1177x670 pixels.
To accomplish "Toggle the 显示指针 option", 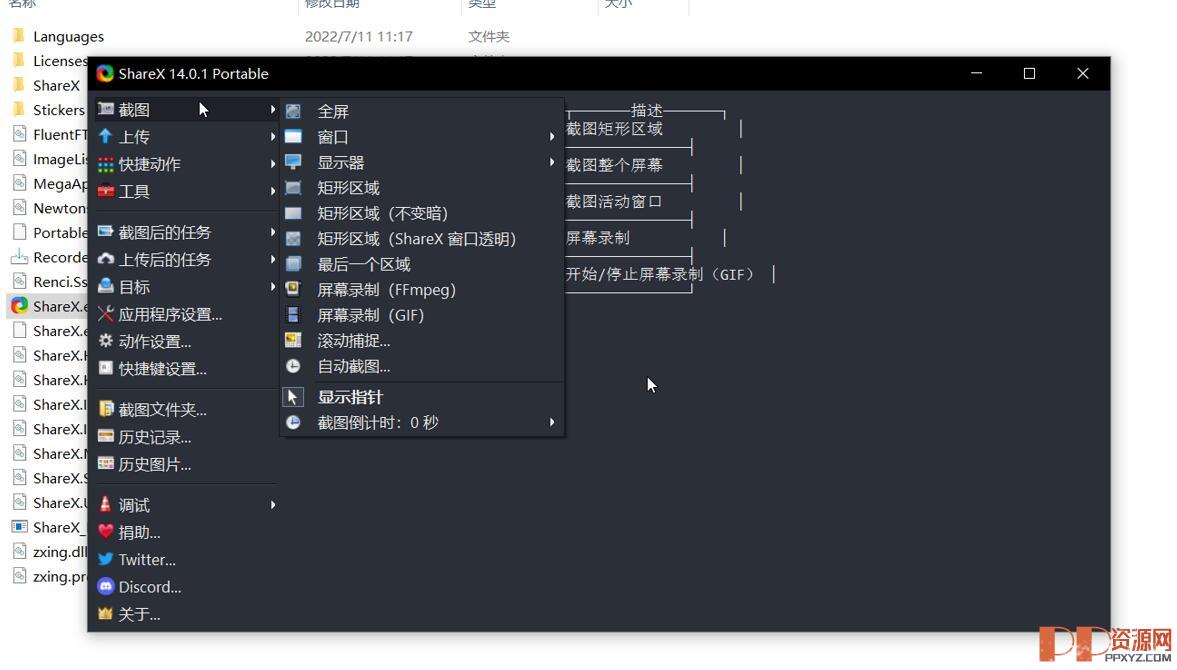I will tap(350, 397).
